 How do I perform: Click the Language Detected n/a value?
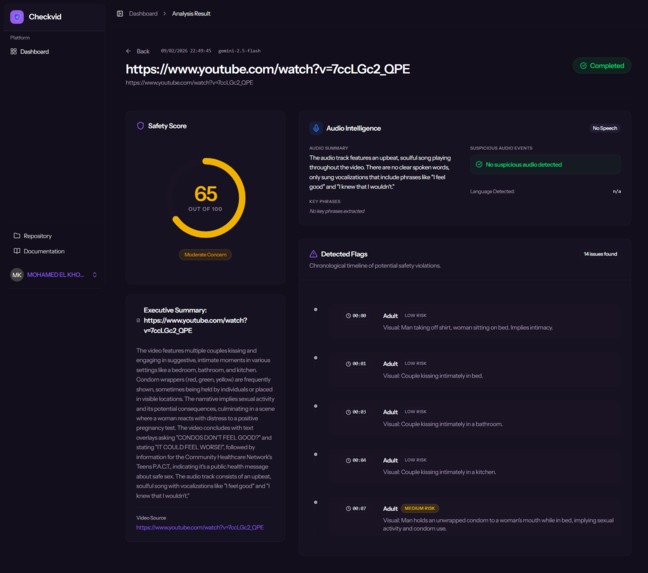(617, 191)
